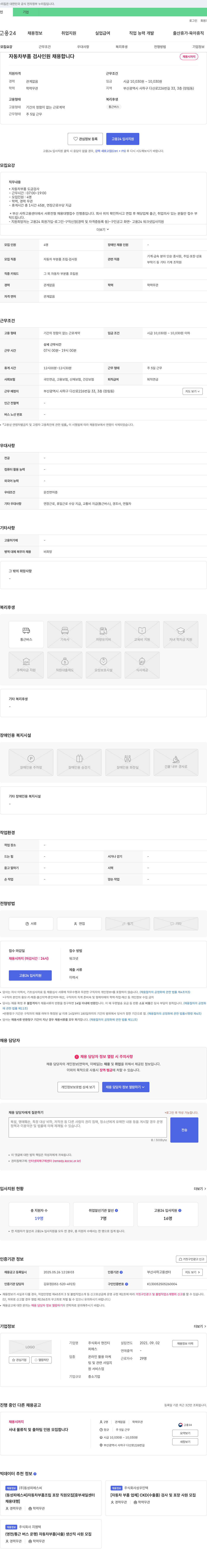The image size is (207, 1568).
Task: Switch to 근무조건 tab
Action: click(x=44, y=47)
